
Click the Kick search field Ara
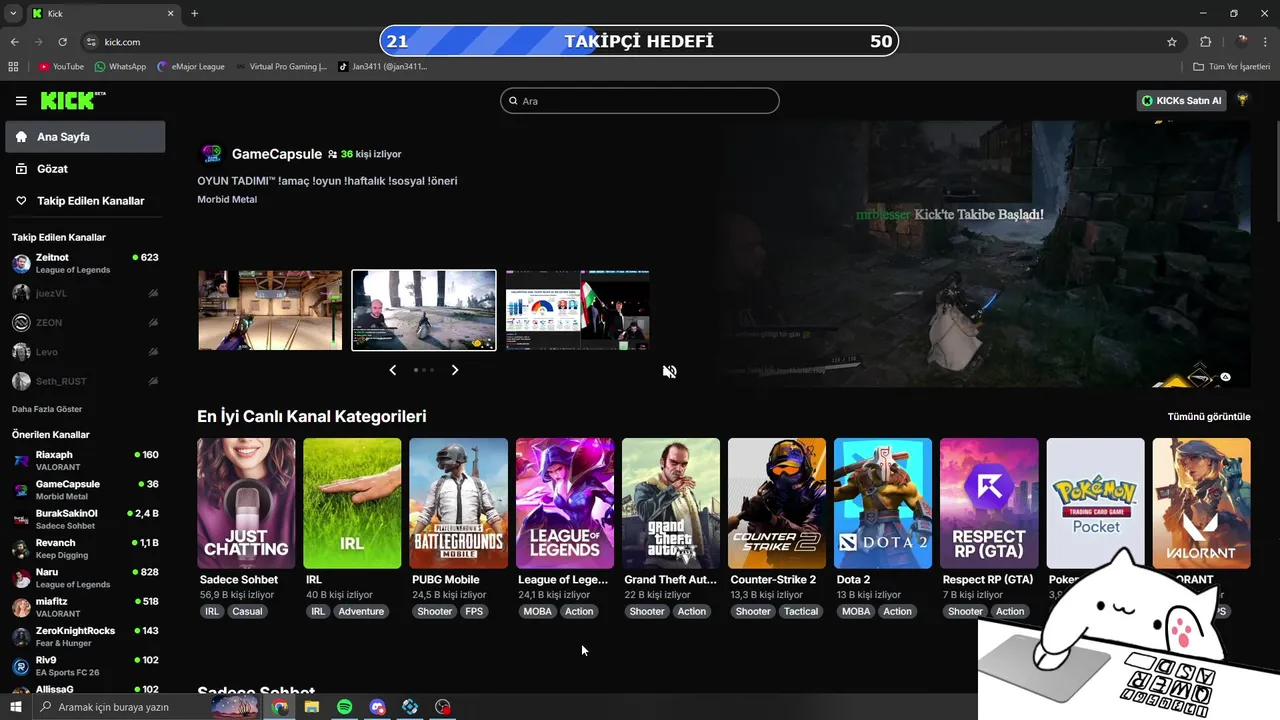(x=640, y=101)
